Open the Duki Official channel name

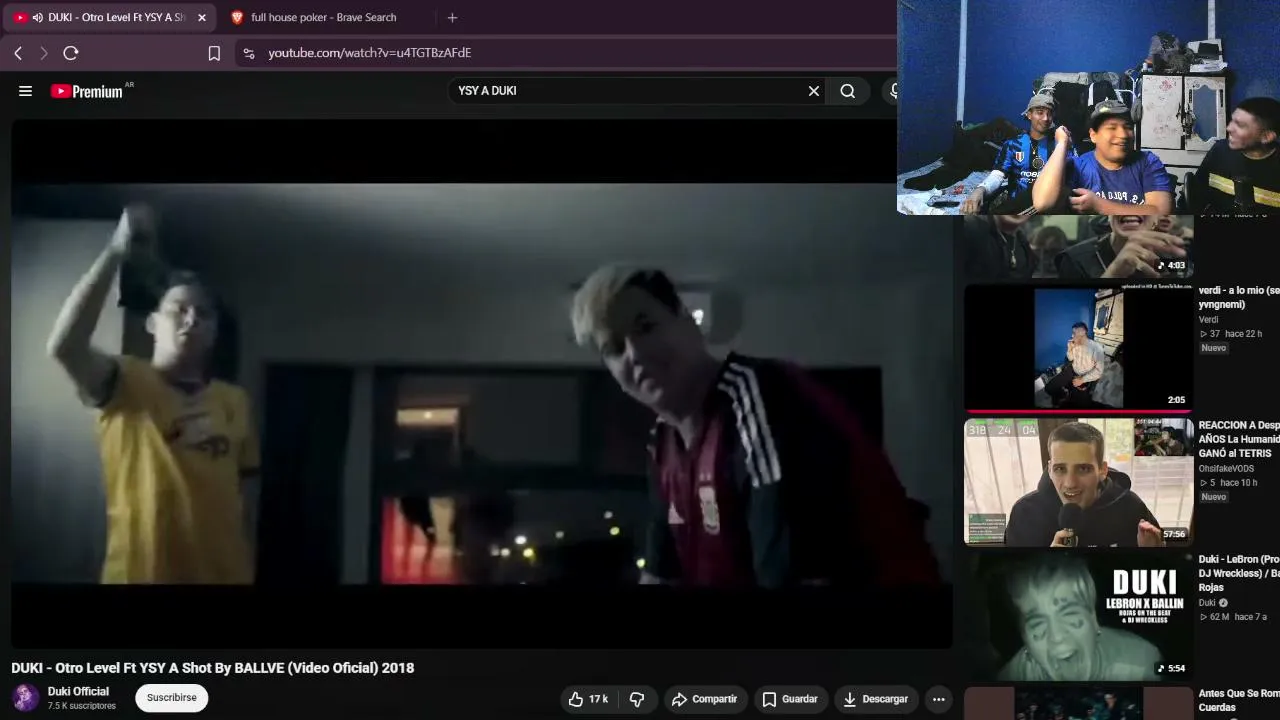pyautogui.click(x=78, y=691)
